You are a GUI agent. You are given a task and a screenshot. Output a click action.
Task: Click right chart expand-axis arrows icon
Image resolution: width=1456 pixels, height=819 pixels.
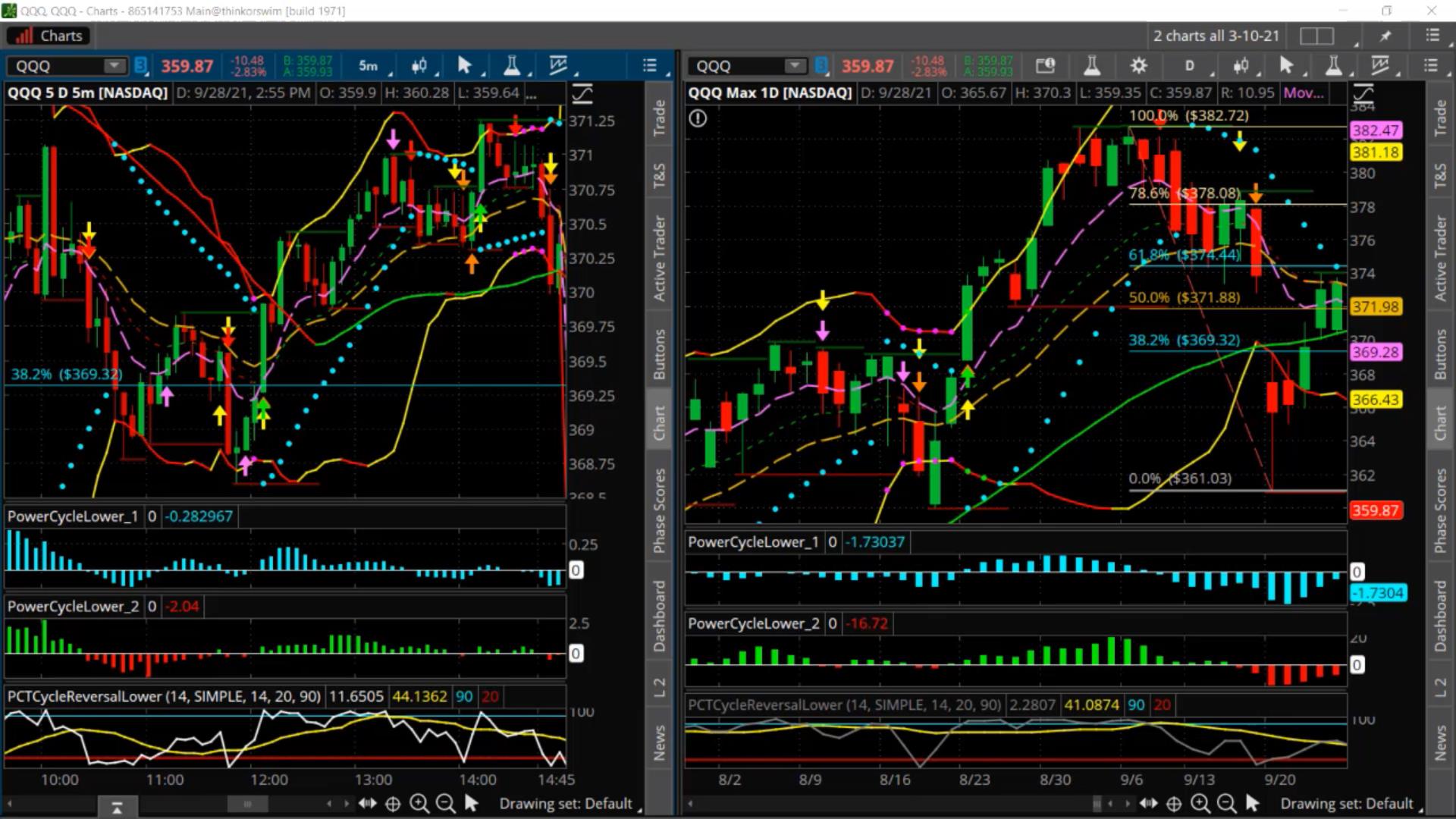click(x=1148, y=804)
